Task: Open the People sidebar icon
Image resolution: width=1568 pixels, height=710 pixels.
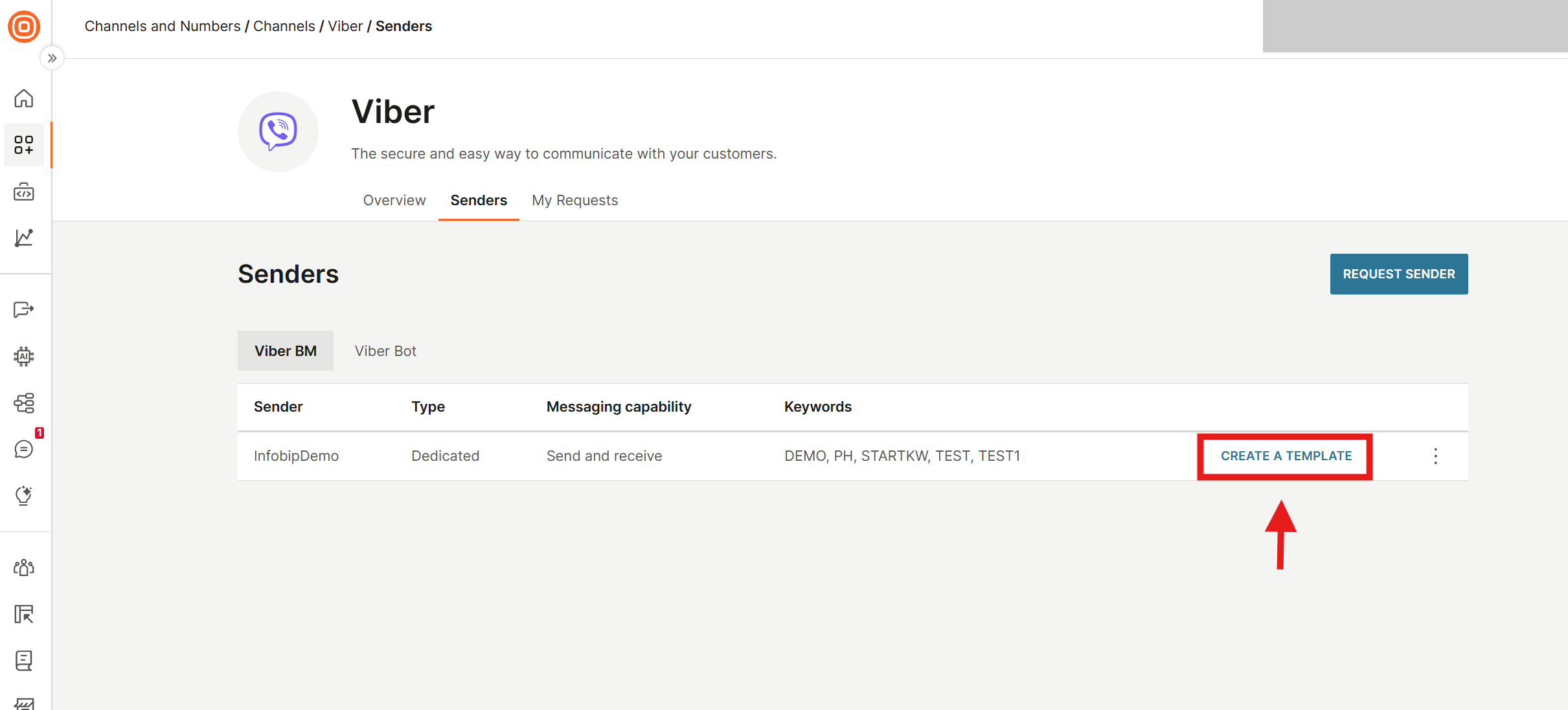Action: point(24,568)
